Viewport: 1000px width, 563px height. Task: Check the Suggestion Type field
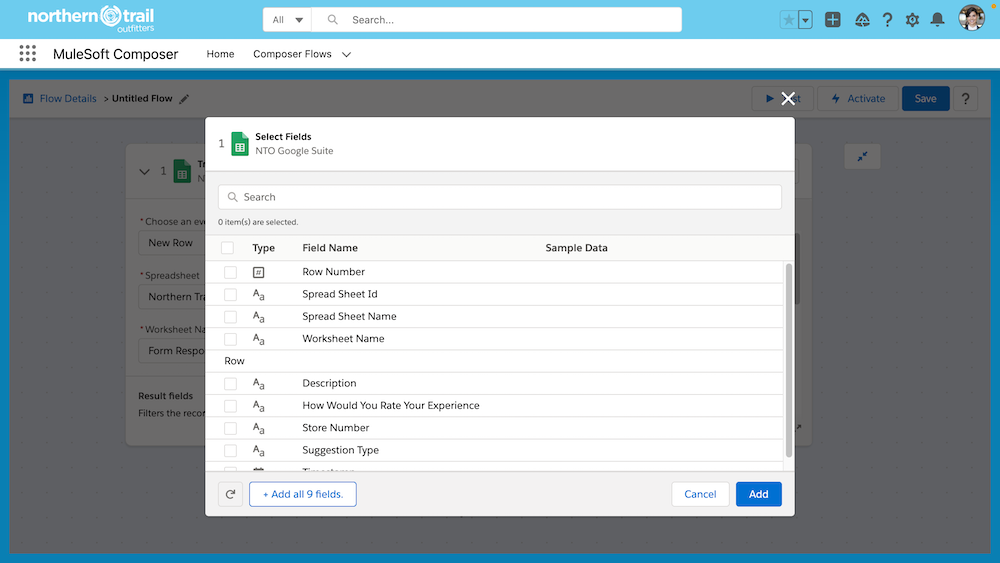click(x=230, y=451)
